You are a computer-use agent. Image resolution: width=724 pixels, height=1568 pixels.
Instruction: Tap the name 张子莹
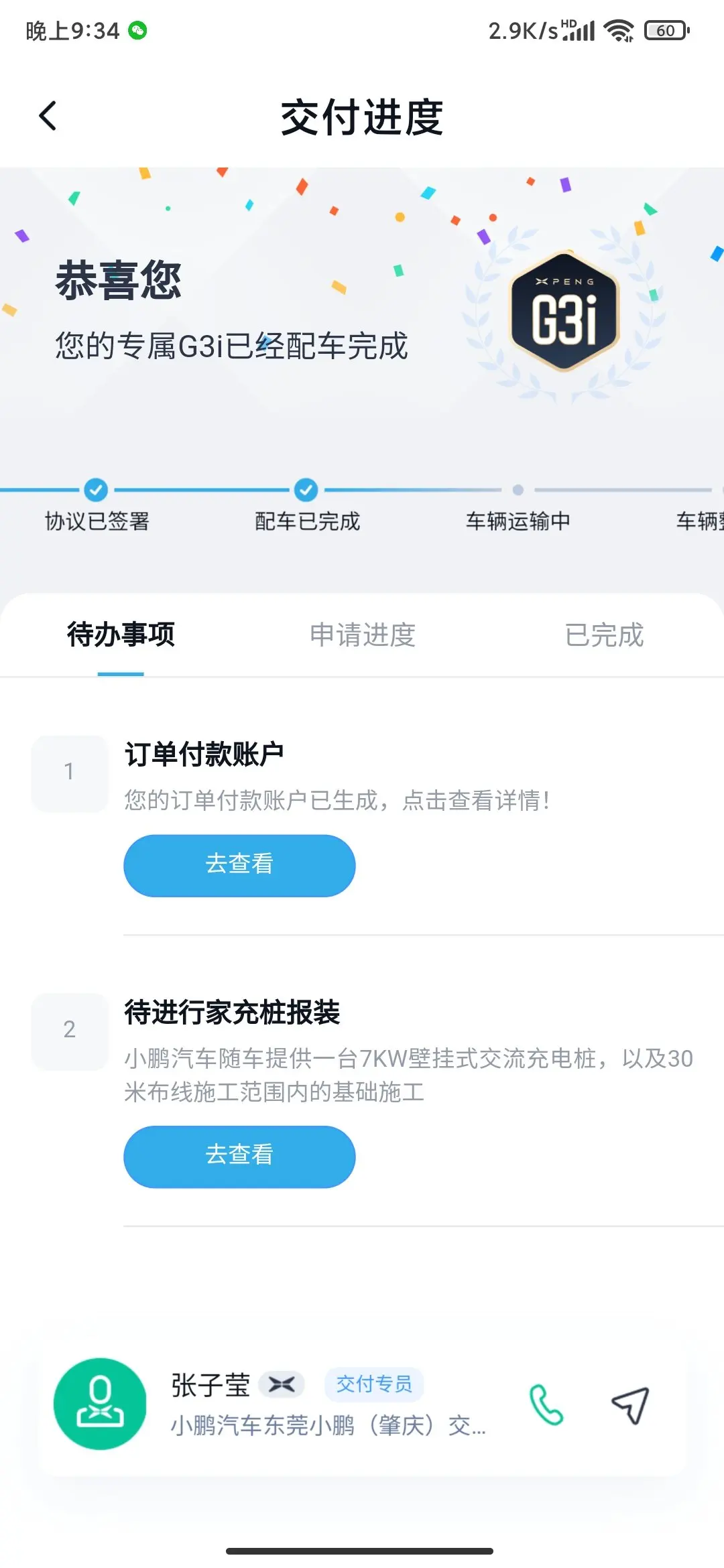210,1385
